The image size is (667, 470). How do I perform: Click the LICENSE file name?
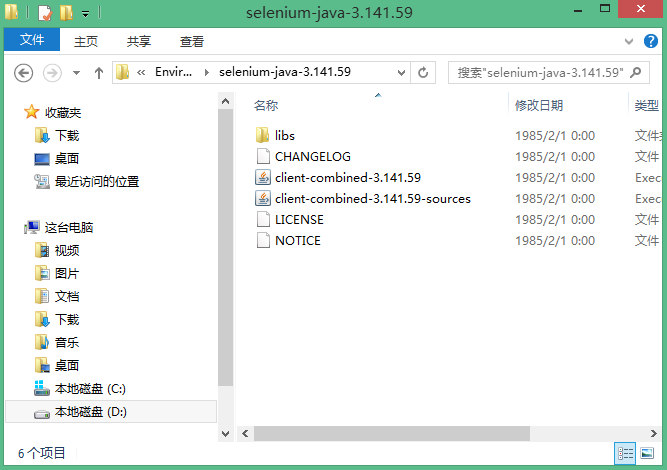(299, 219)
